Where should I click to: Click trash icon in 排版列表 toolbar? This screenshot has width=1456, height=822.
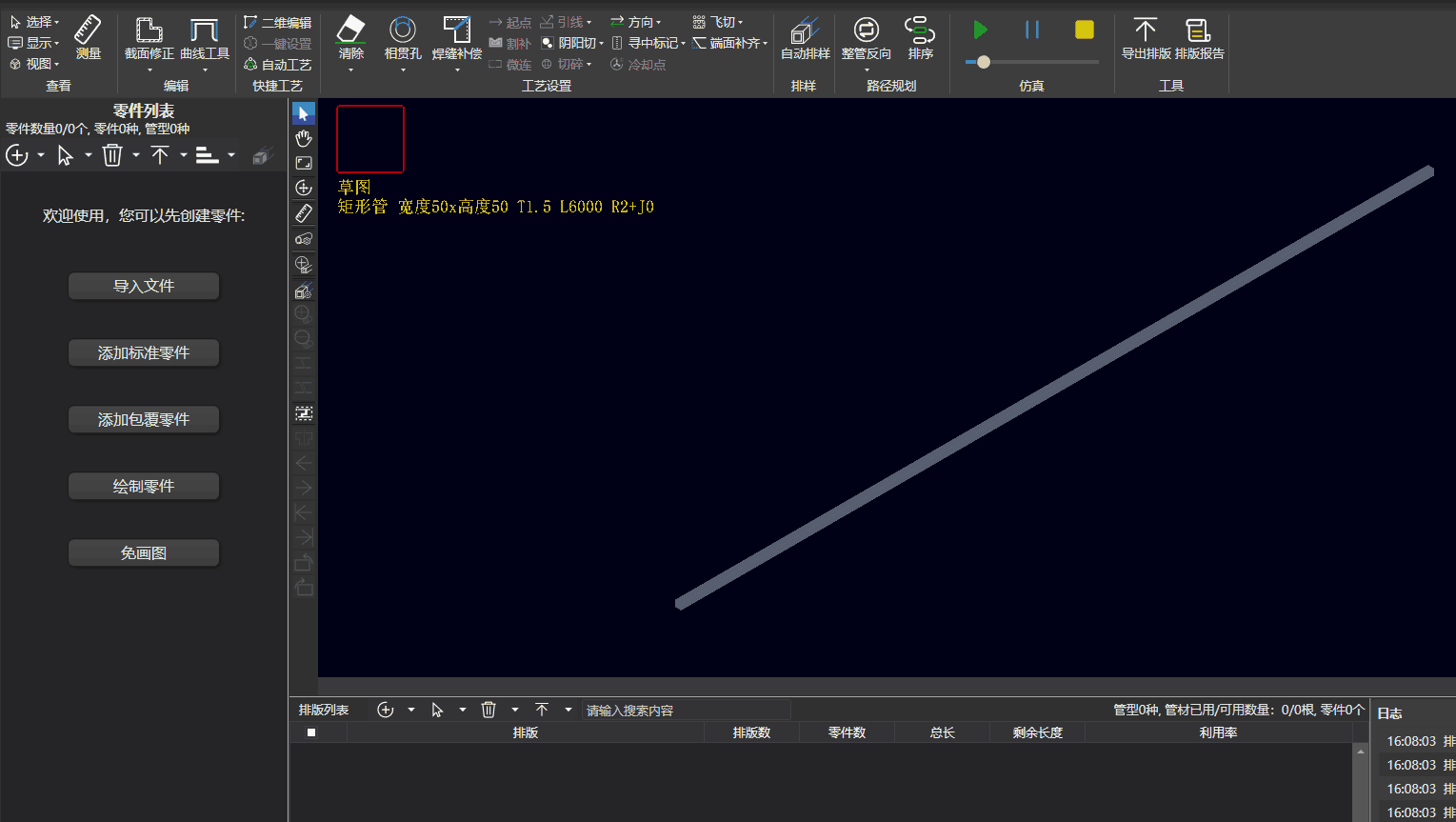pyautogui.click(x=489, y=710)
